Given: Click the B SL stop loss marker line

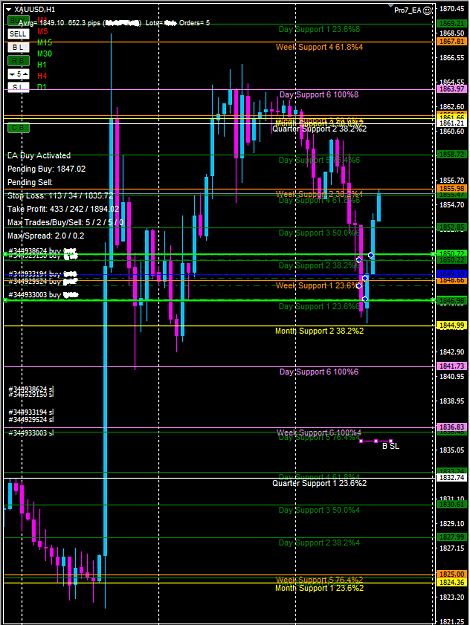Looking at the screenshot, I should [376, 441].
